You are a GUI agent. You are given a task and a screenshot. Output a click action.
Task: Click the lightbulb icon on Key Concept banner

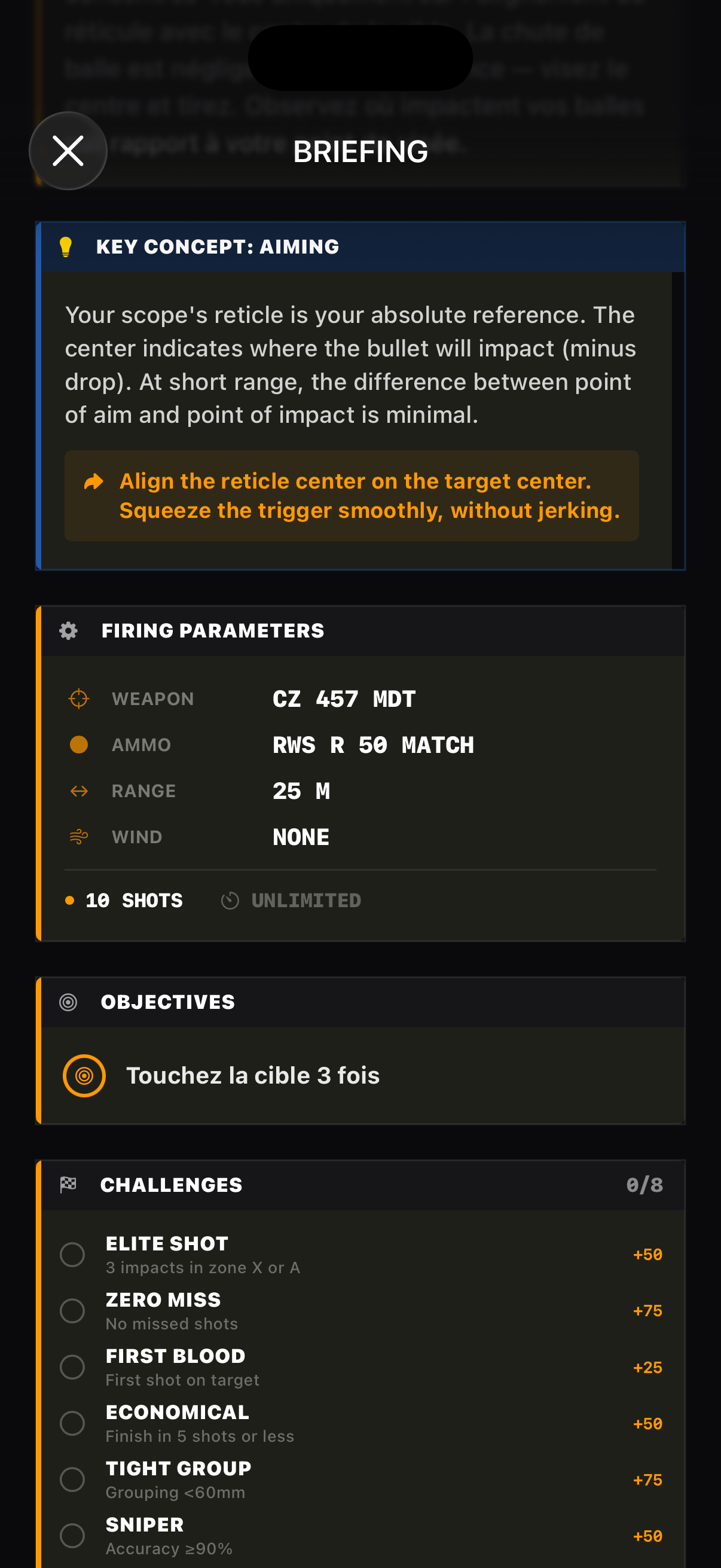[x=68, y=246]
